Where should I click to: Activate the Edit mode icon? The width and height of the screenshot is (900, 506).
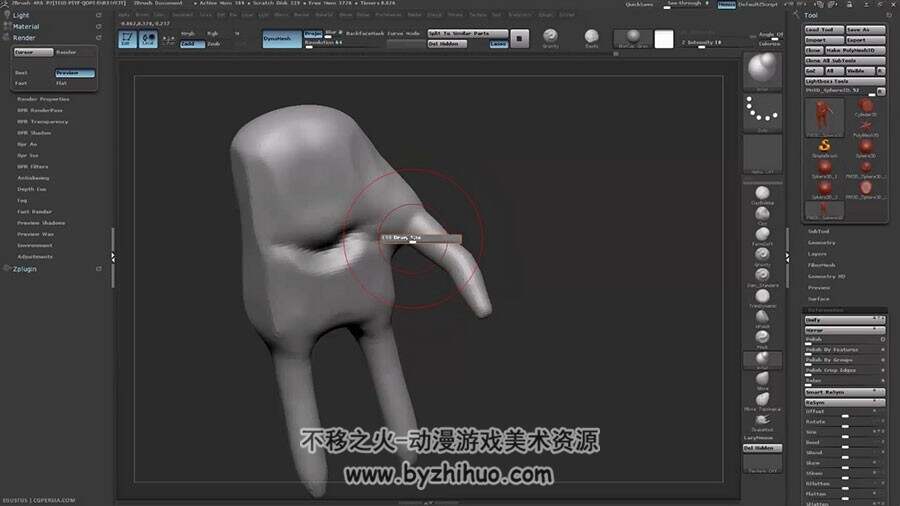(x=127, y=39)
